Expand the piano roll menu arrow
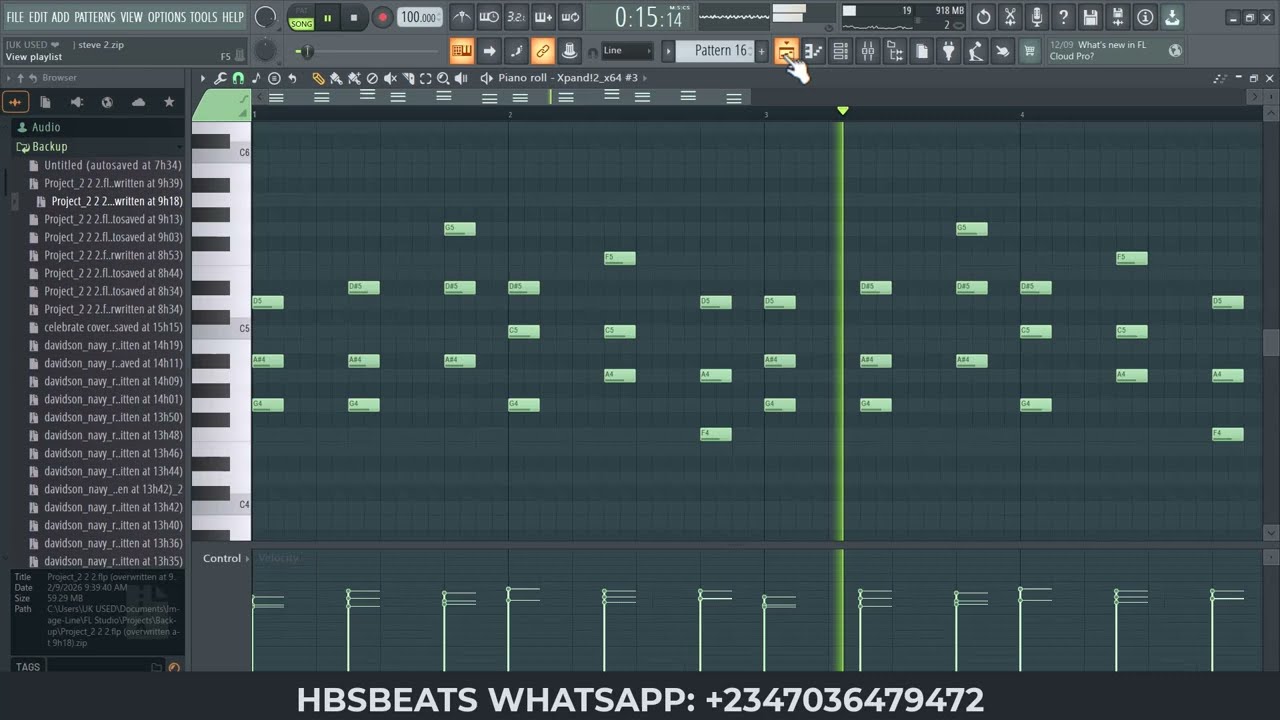1280x720 pixels. [202, 78]
